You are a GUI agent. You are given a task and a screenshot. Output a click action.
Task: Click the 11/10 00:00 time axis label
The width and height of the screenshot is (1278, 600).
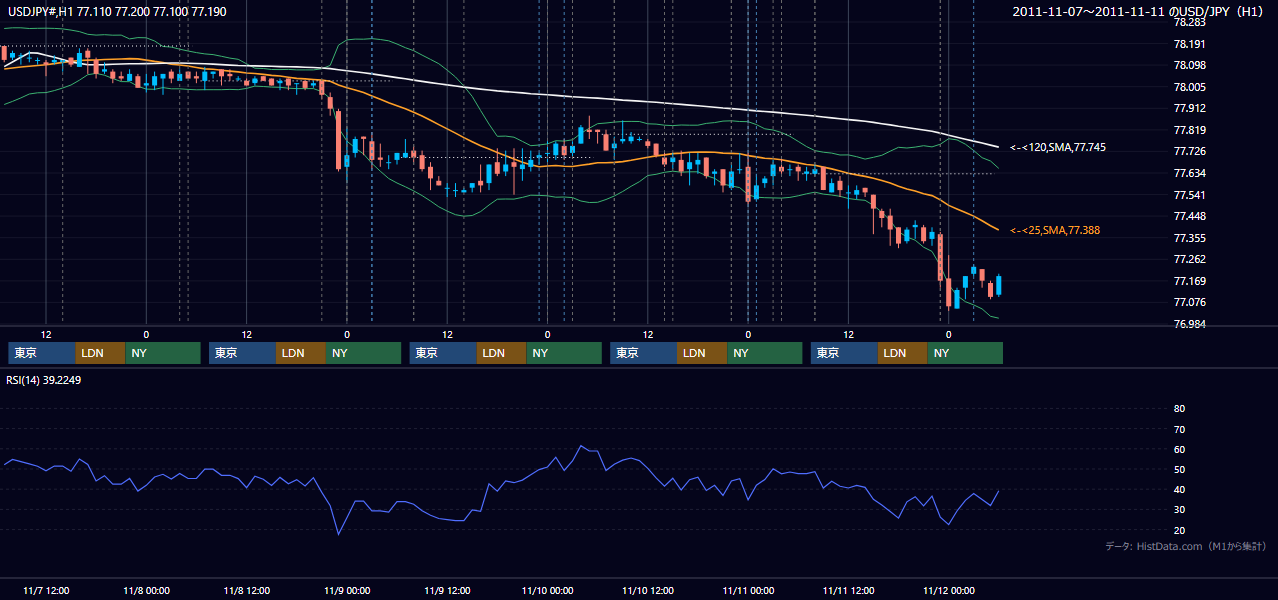[x=547, y=591]
